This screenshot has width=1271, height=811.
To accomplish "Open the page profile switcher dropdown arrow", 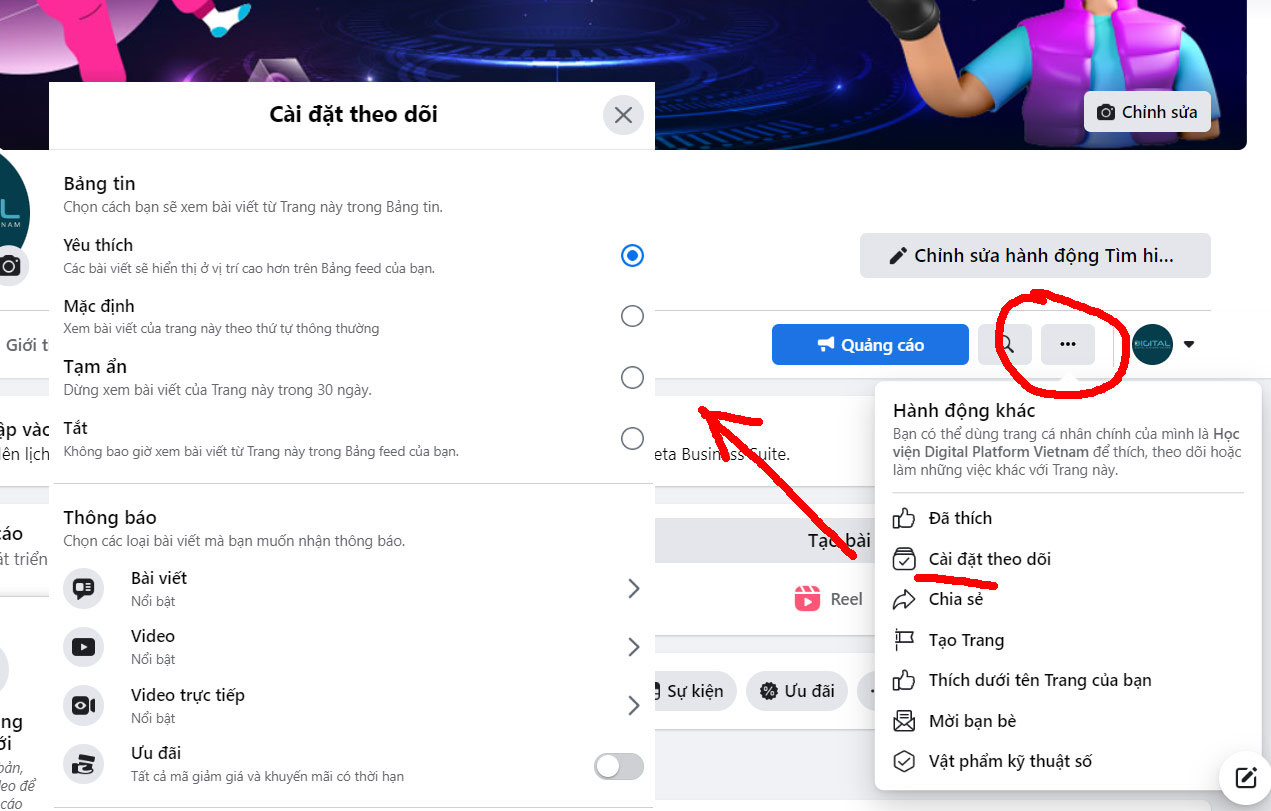I will pos(1188,345).
